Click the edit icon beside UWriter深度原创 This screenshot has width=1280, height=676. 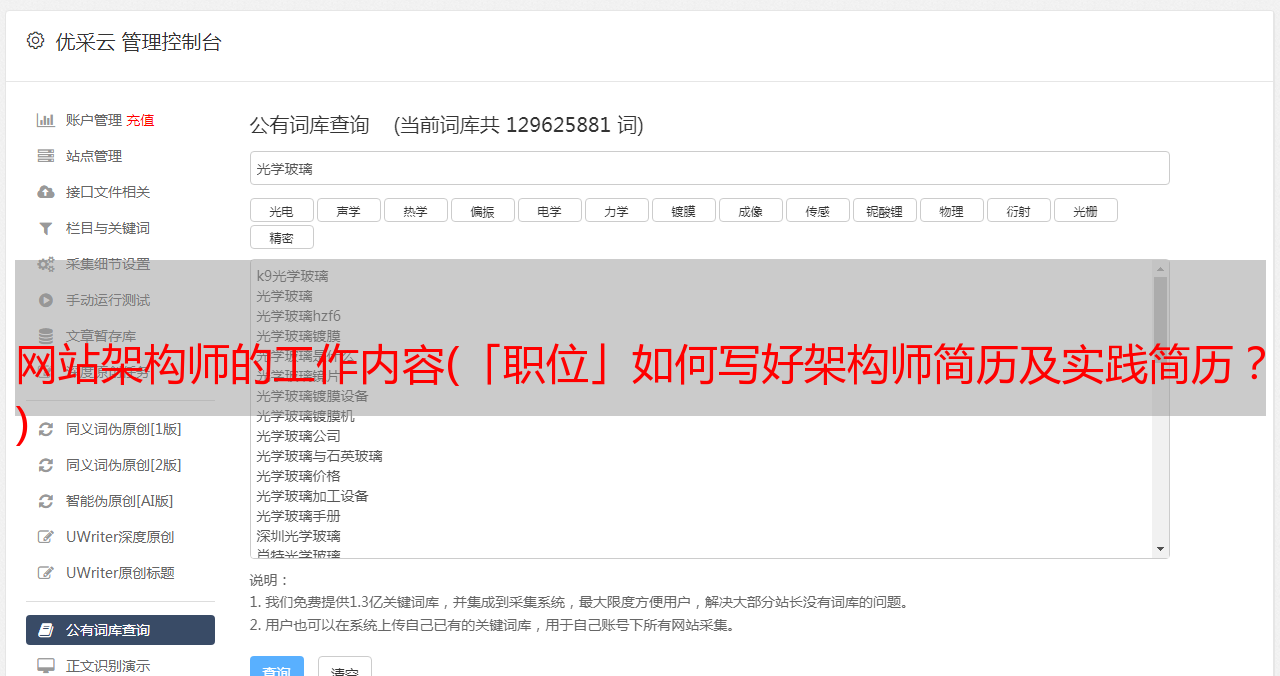(46, 537)
